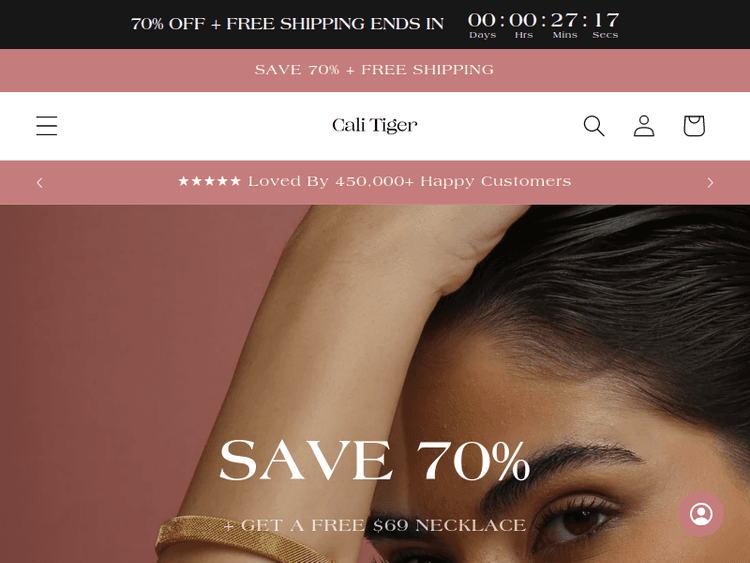Screen dimensions: 750x563
Task: Open the search magnifier icon
Action: (x=594, y=126)
